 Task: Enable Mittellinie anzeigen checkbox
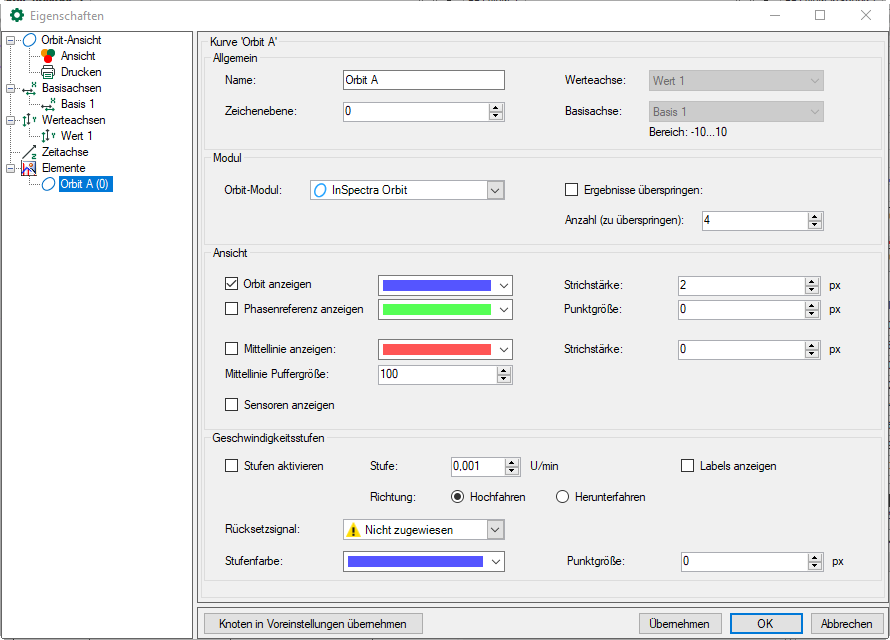click(232, 348)
